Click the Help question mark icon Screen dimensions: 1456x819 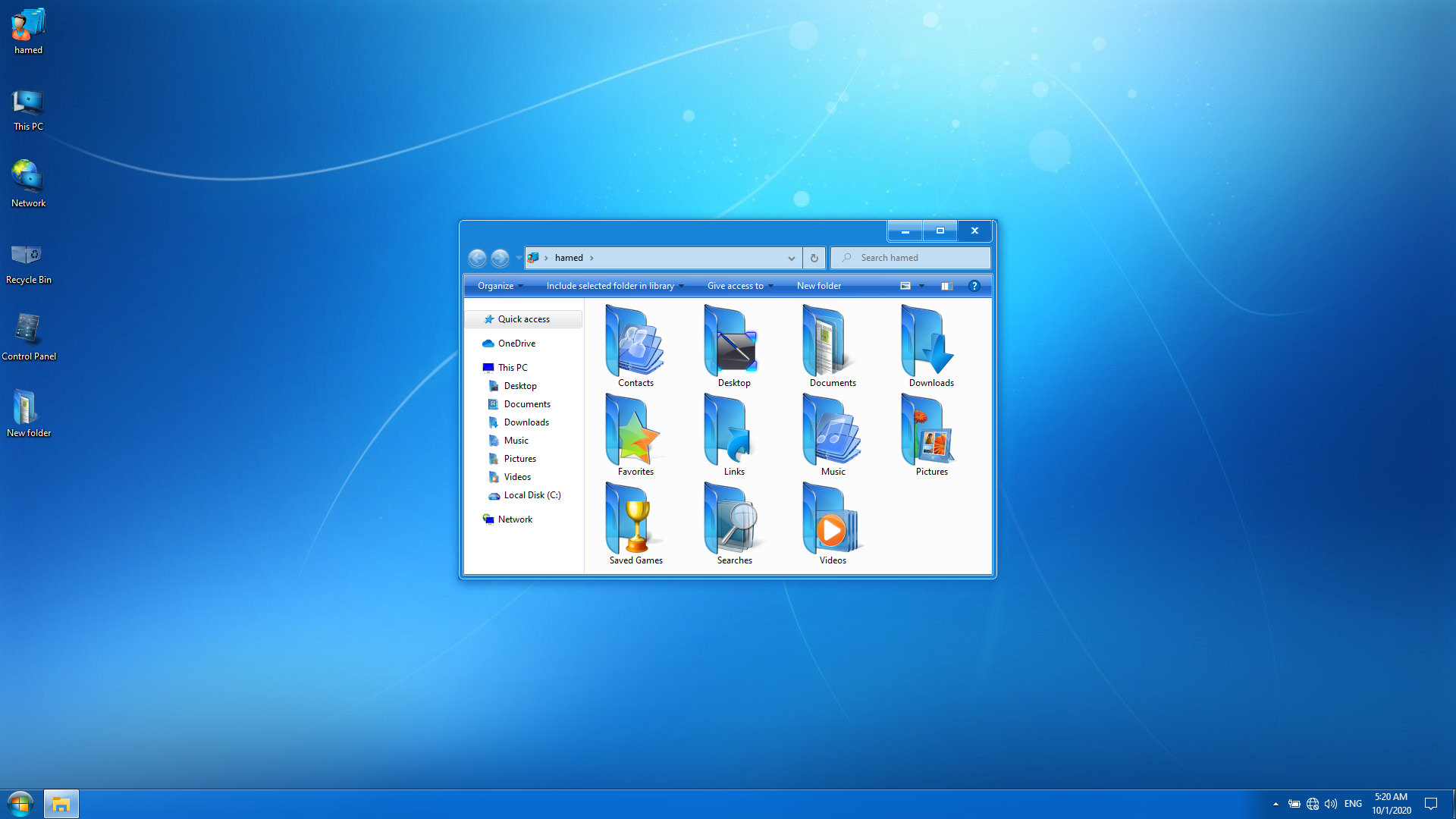[974, 286]
